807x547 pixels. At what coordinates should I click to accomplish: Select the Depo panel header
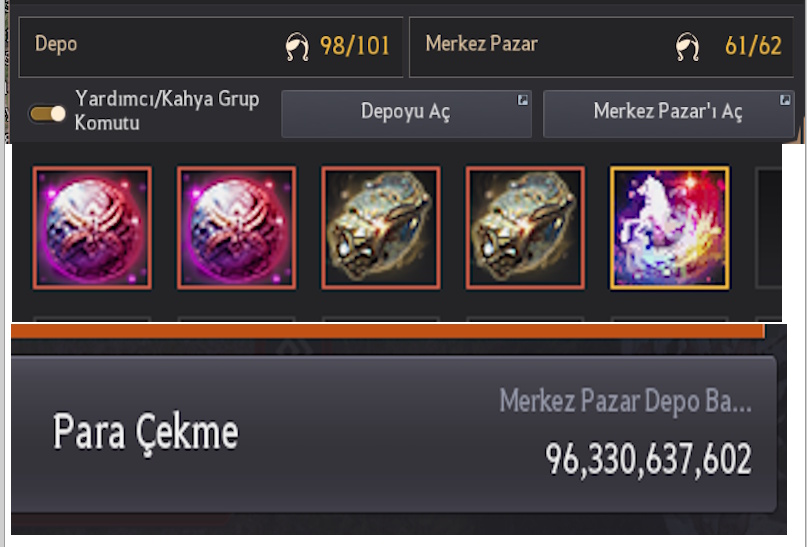click(x=211, y=47)
